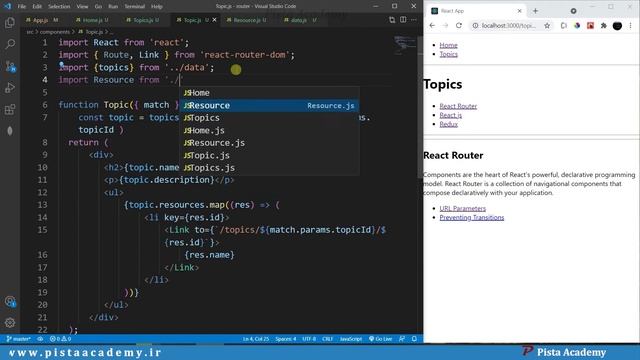Click Ln 4, Col 25 cursor position indicator
640x360 pixels.
click(x=256, y=339)
